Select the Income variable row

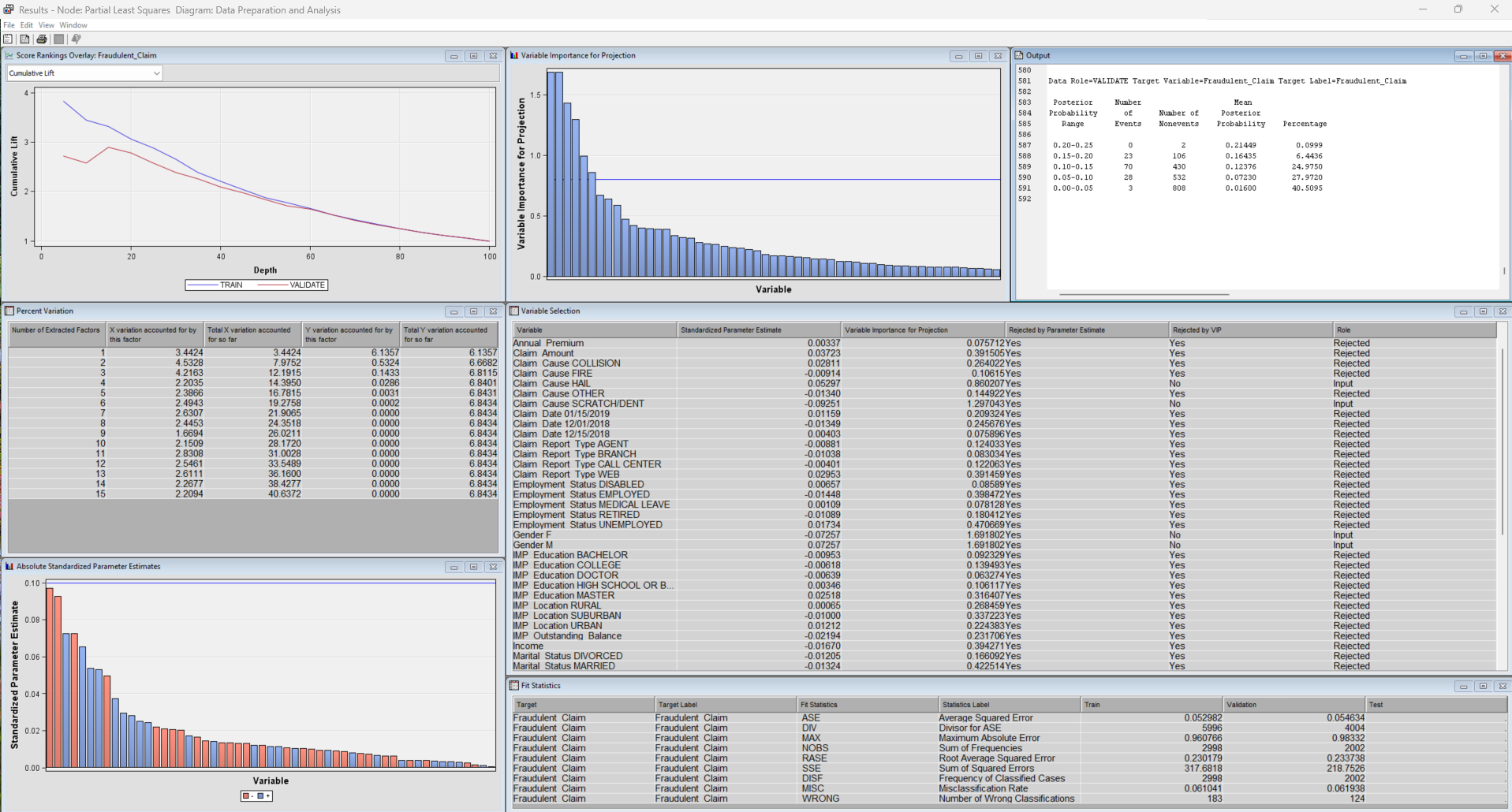(1003, 646)
